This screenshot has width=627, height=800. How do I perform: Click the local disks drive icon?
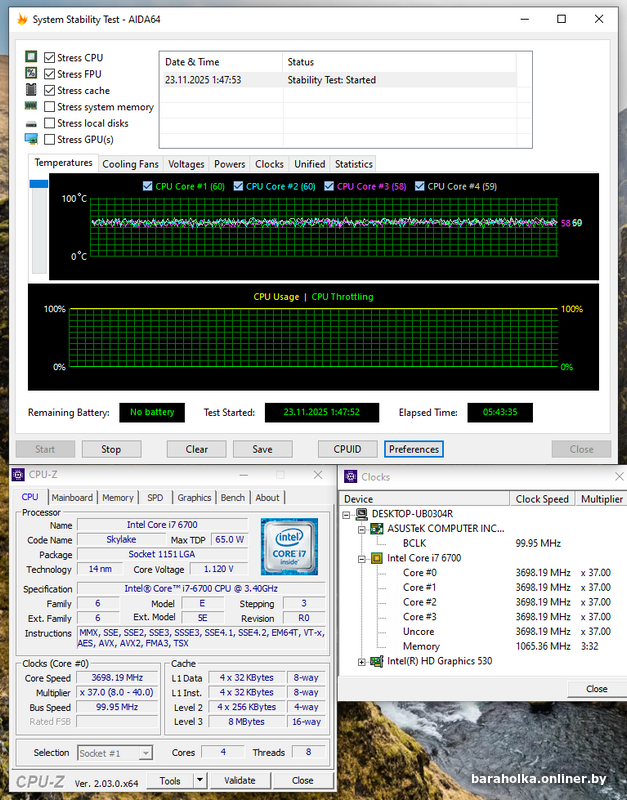(x=31, y=123)
